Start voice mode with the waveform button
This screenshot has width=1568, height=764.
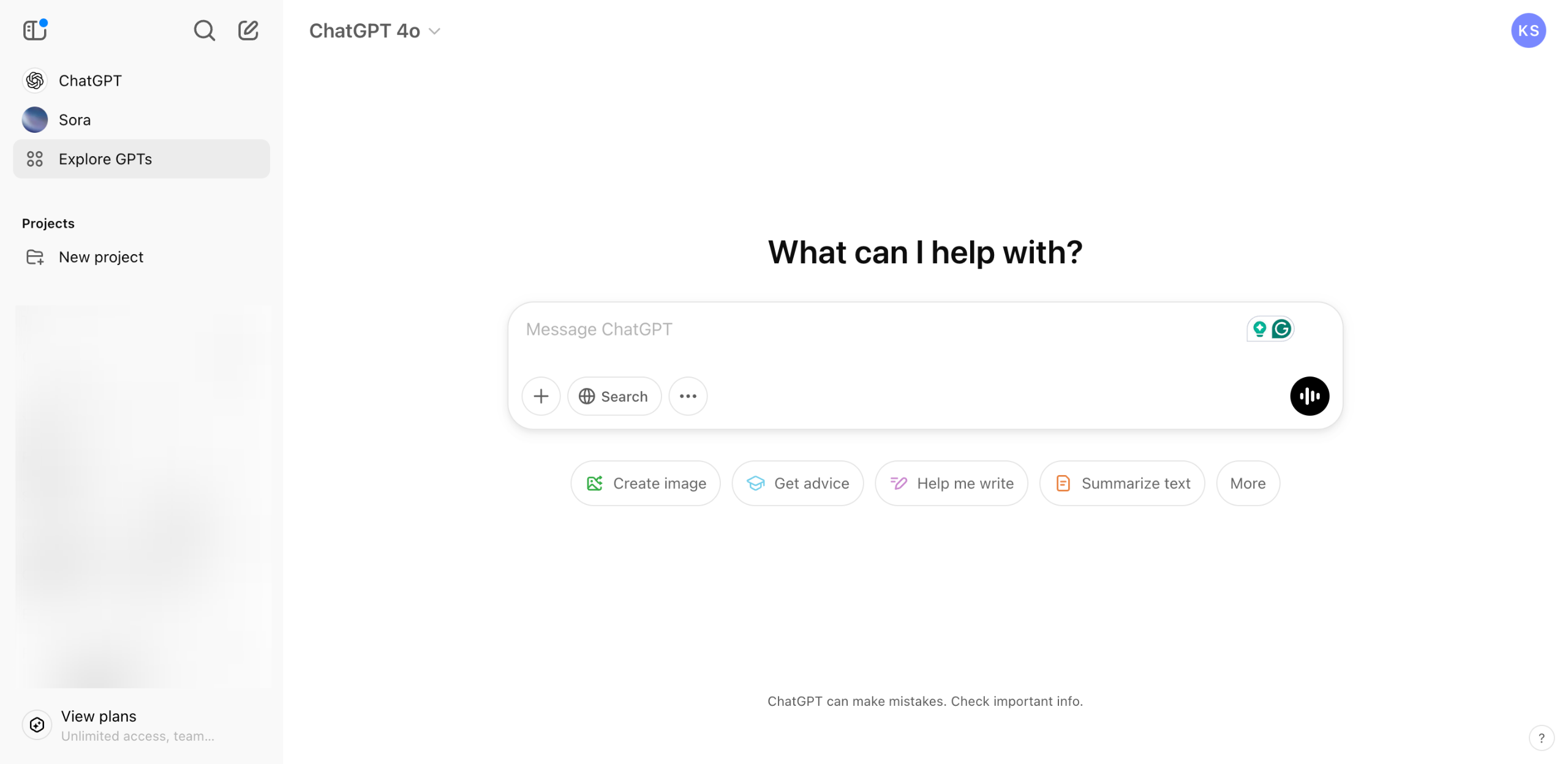point(1310,396)
